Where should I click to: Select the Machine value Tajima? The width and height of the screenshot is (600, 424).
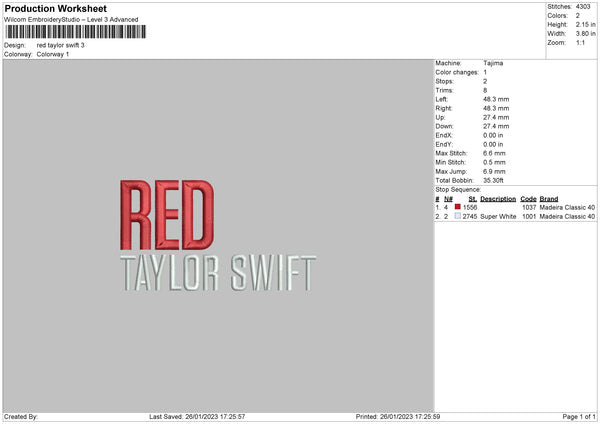[493, 63]
